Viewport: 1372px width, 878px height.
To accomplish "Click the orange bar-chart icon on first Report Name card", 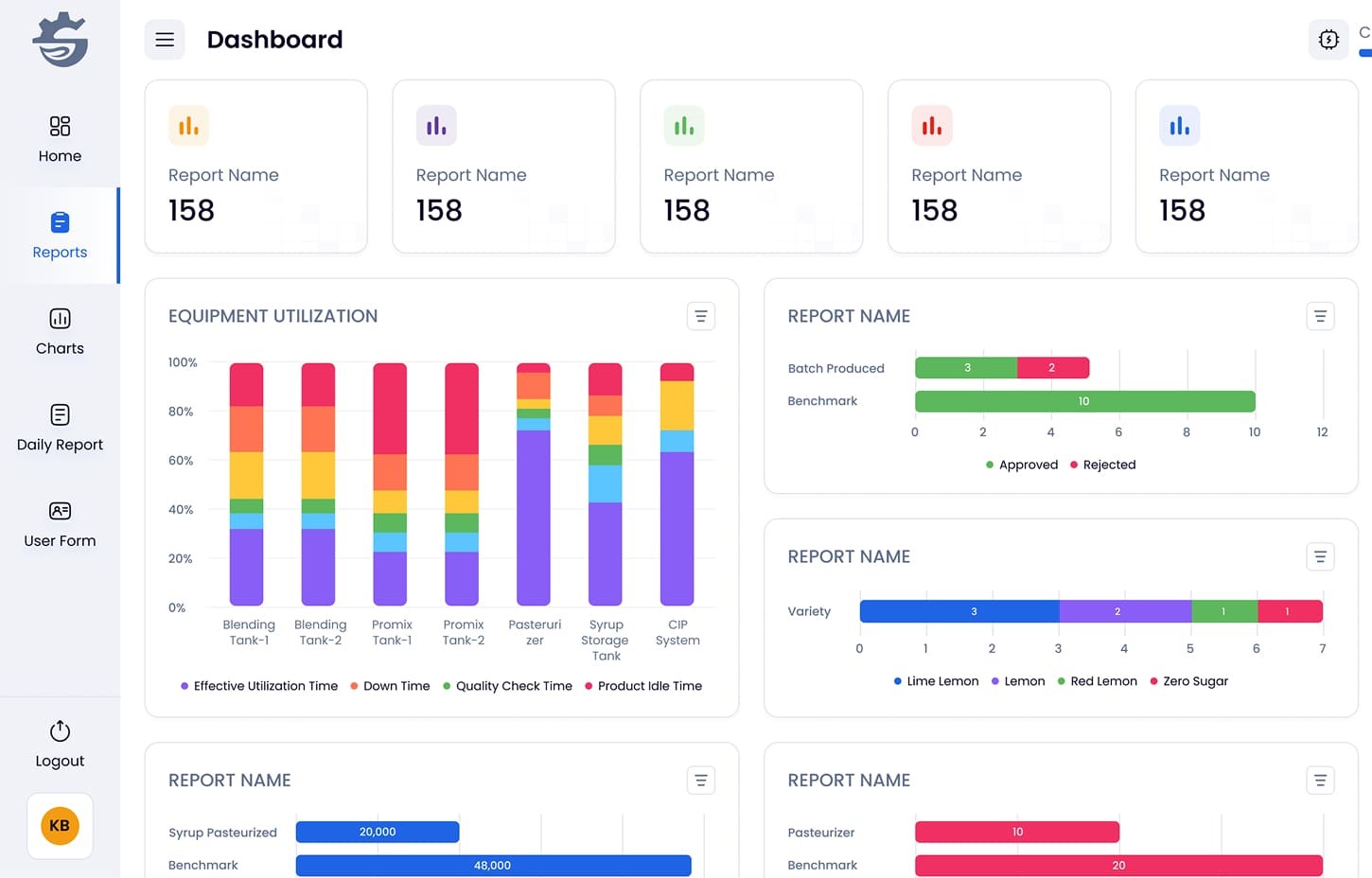I will [188, 124].
